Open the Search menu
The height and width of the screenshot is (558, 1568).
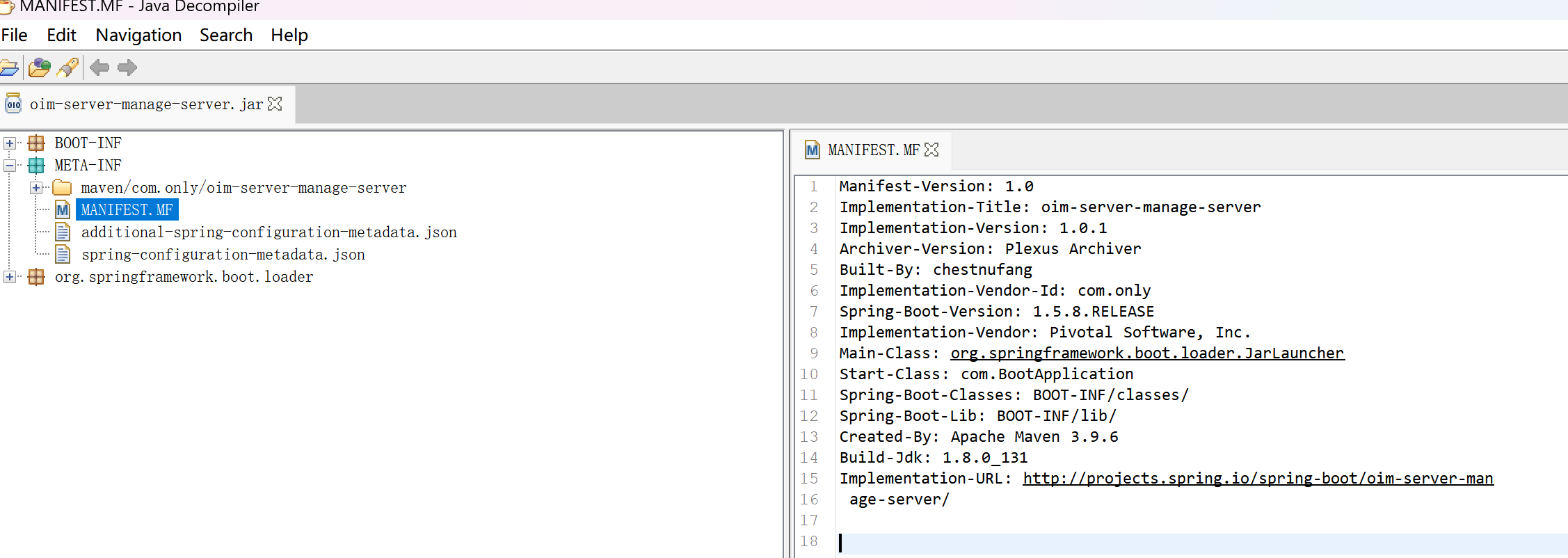click(x=225, y=35)
